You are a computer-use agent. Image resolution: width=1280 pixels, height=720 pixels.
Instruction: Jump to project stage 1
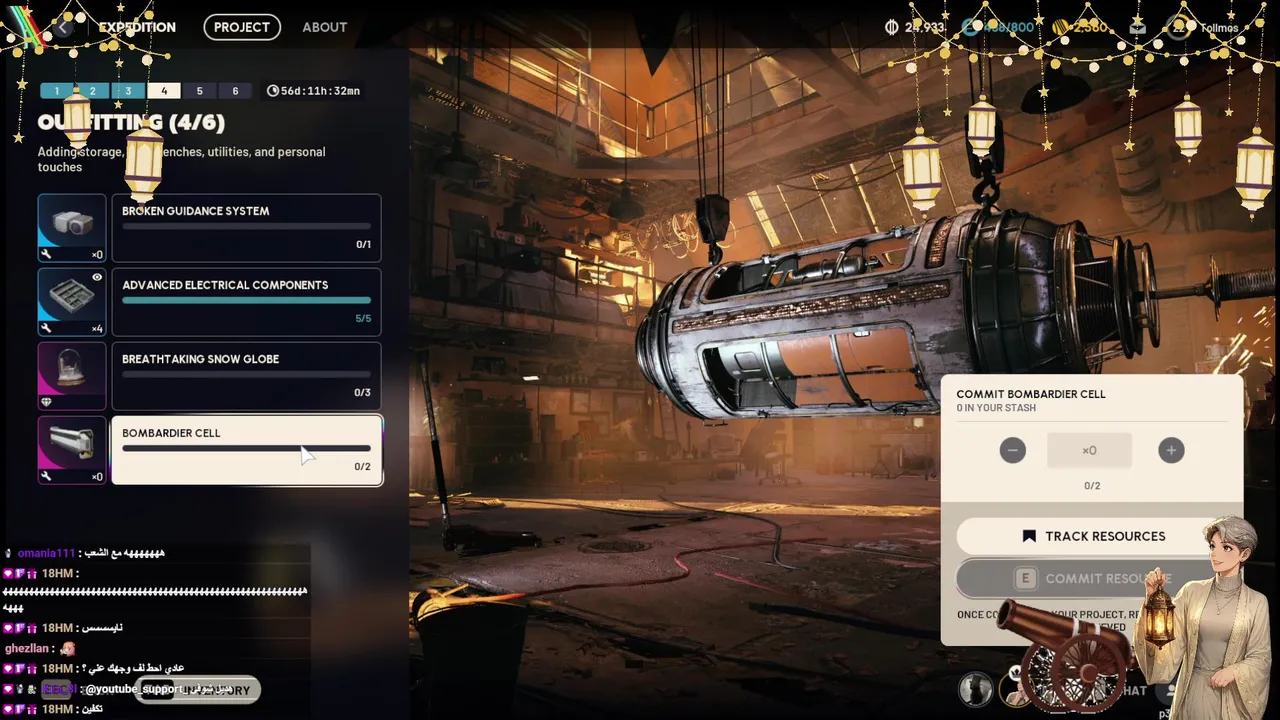pyautogui.click(x=57, y=91)
